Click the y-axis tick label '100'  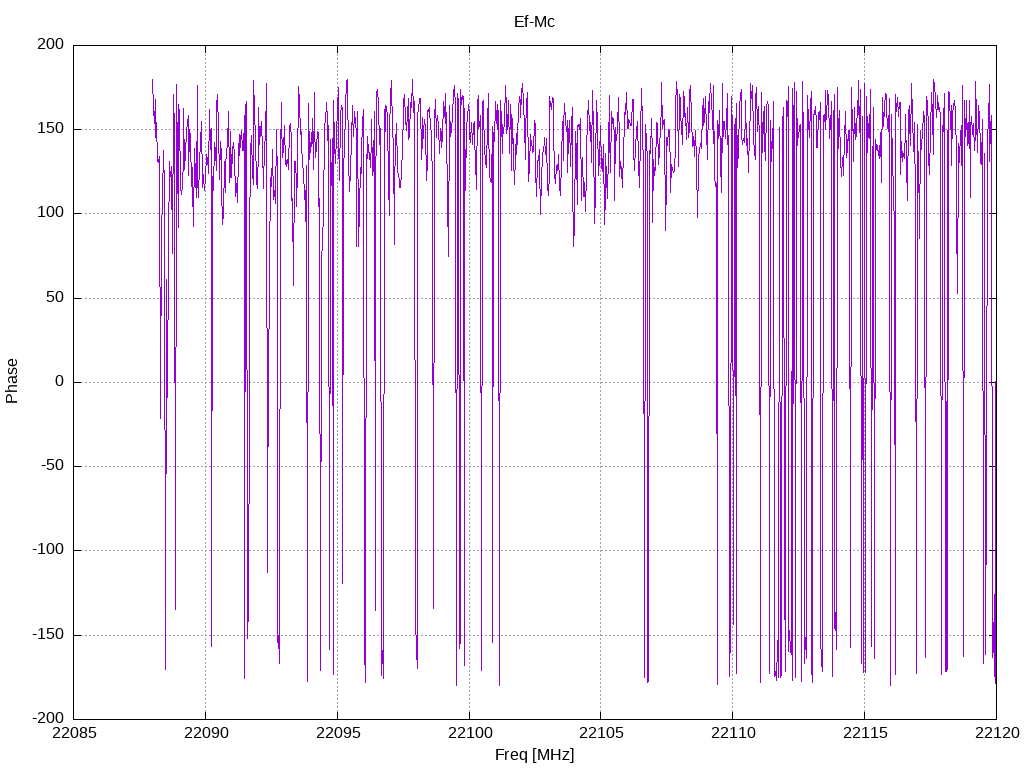[51, 213]
